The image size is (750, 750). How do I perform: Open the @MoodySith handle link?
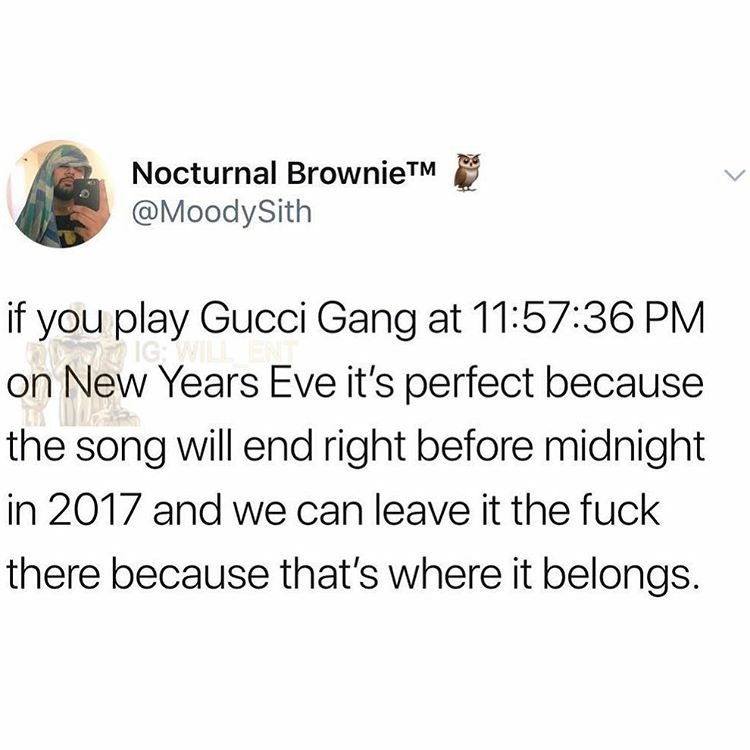(221, 212)
